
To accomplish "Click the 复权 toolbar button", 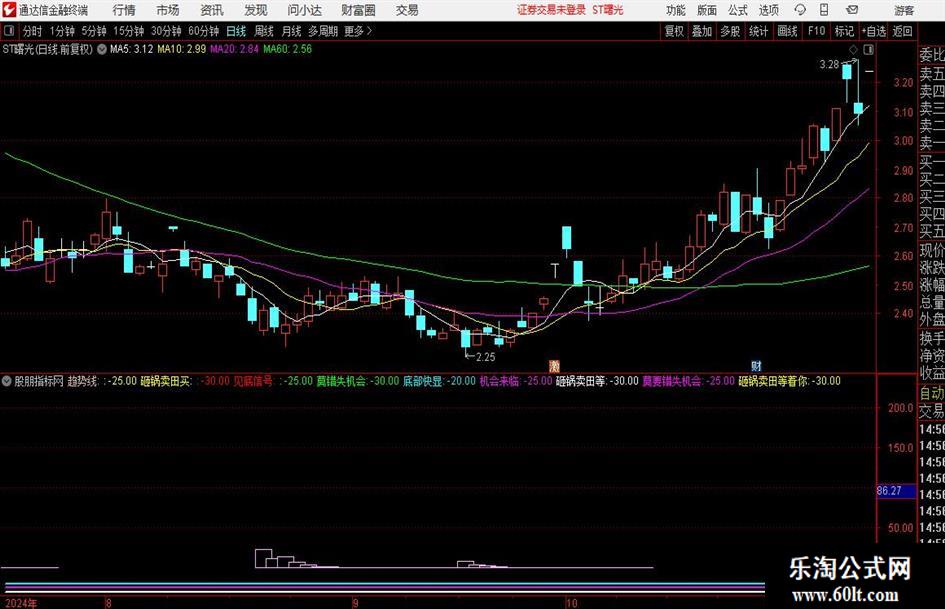I will 674,31.
